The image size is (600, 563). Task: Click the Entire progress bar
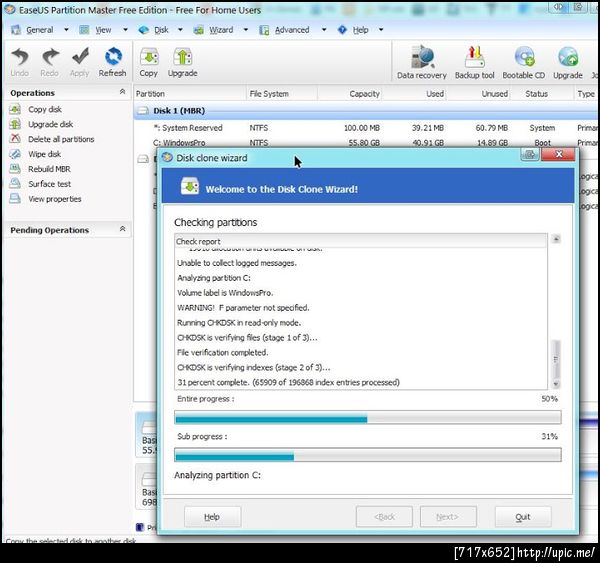368,417
